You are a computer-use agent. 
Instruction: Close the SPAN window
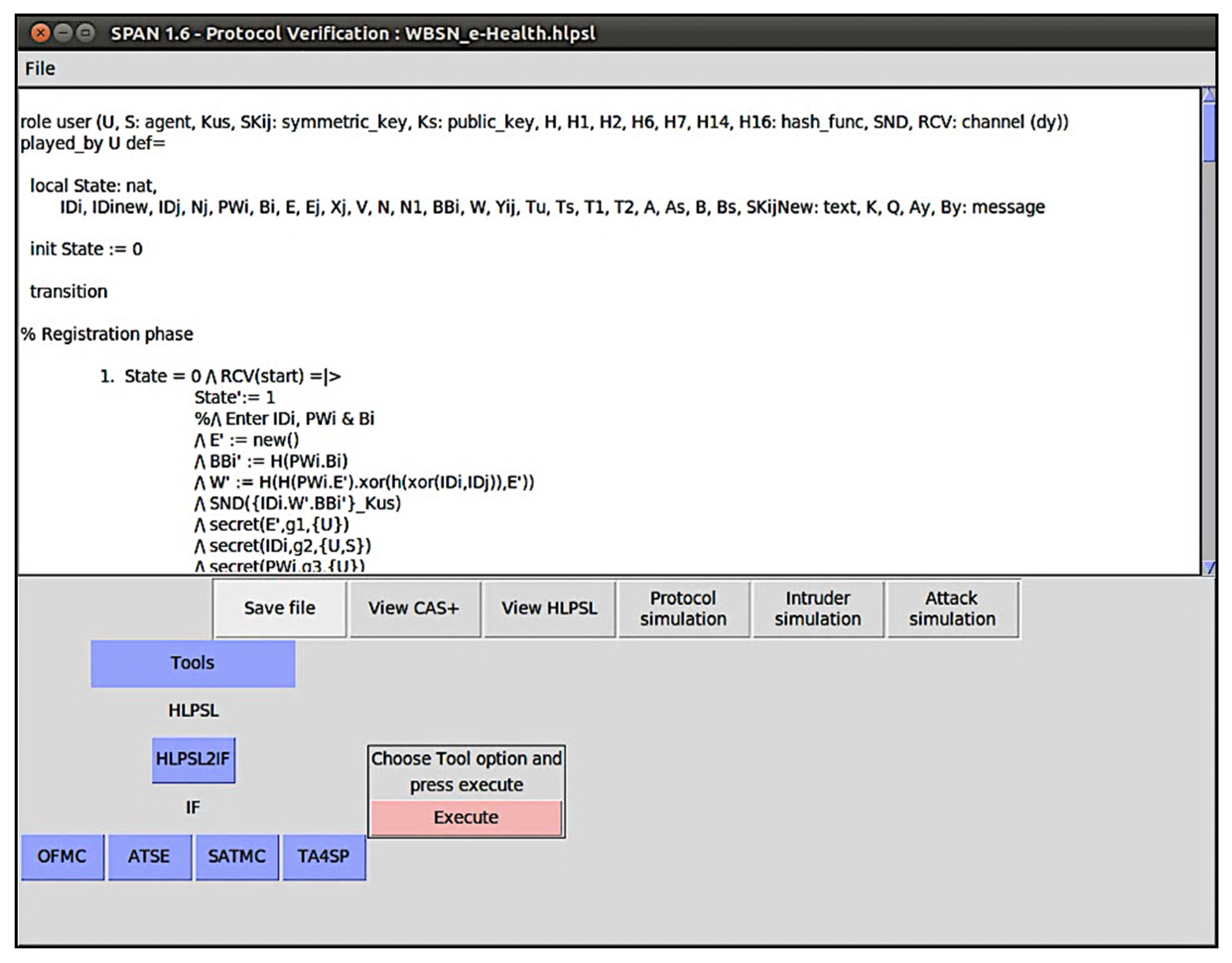coord(40,33)
